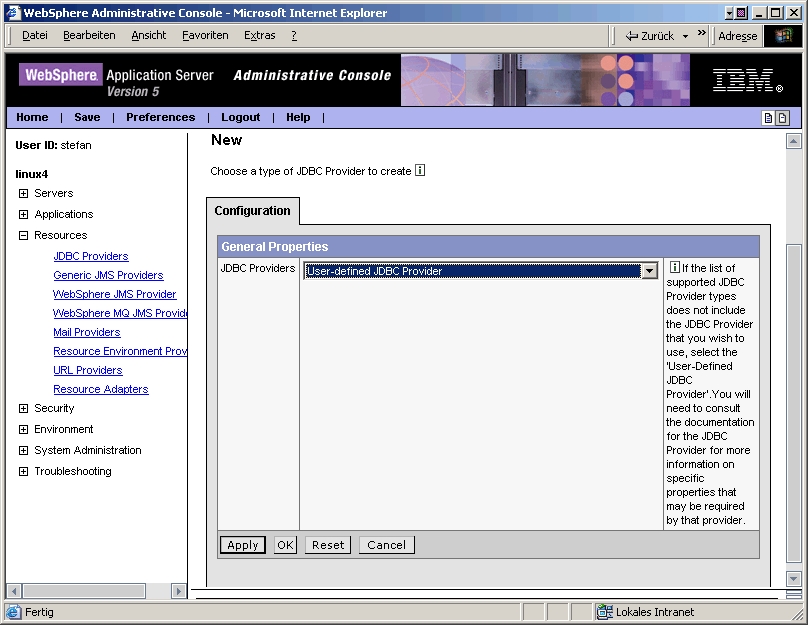Image resolution: width=808 pixels, height=625 pixels.
Task: Click the vertical scrollbar up arrow
Action: coord(794,141)
